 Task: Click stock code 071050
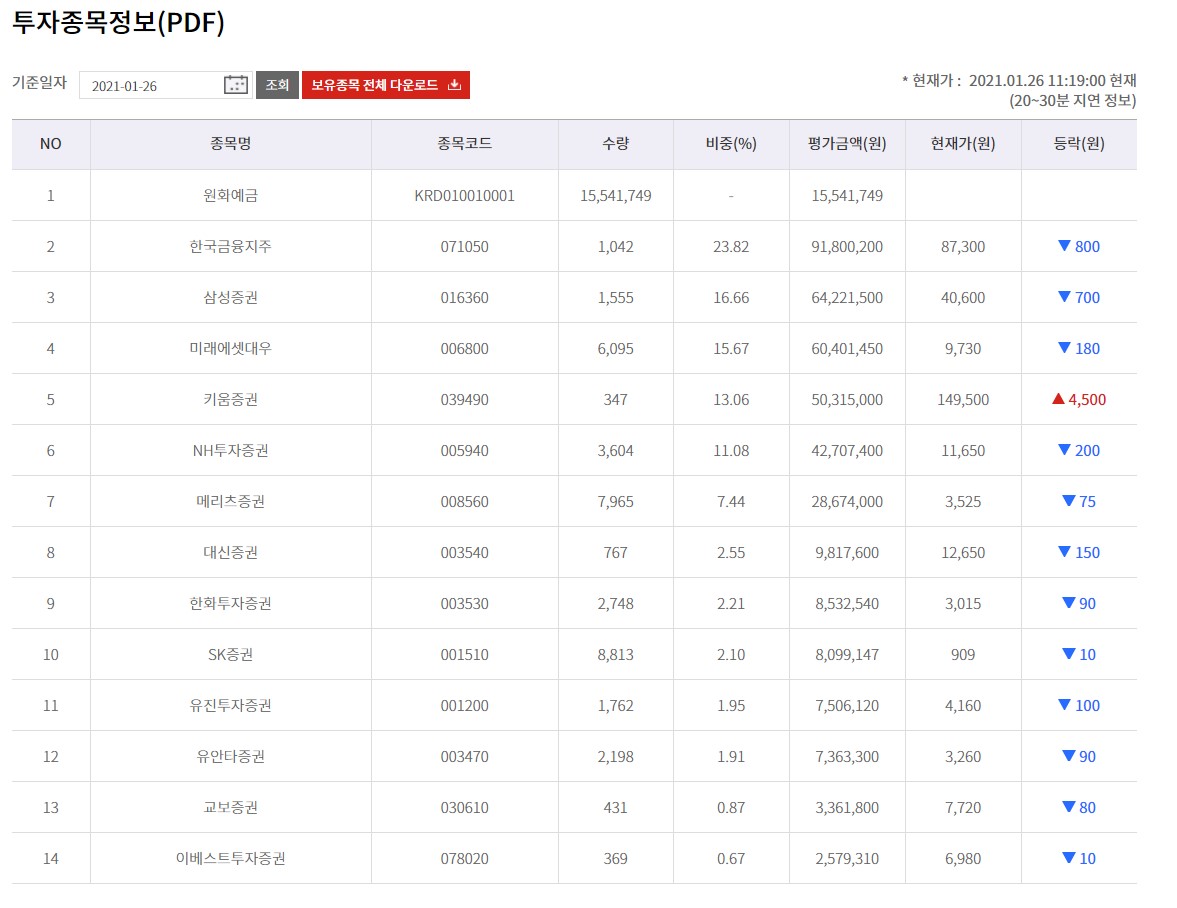[x=465, y=247]
